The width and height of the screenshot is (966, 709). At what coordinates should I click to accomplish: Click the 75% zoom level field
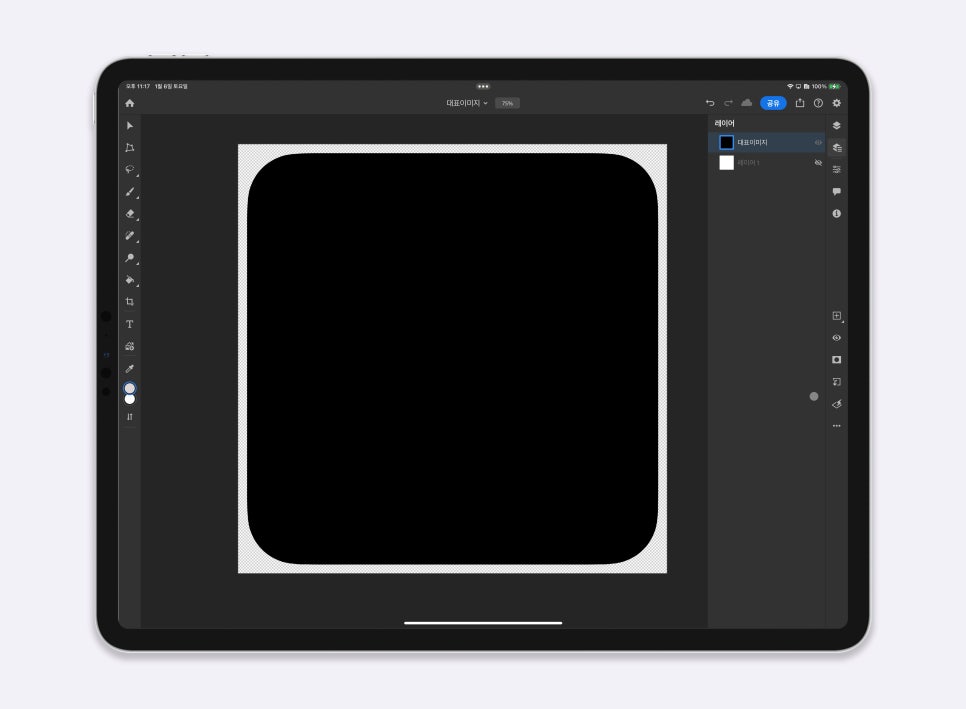pos(507,103)
